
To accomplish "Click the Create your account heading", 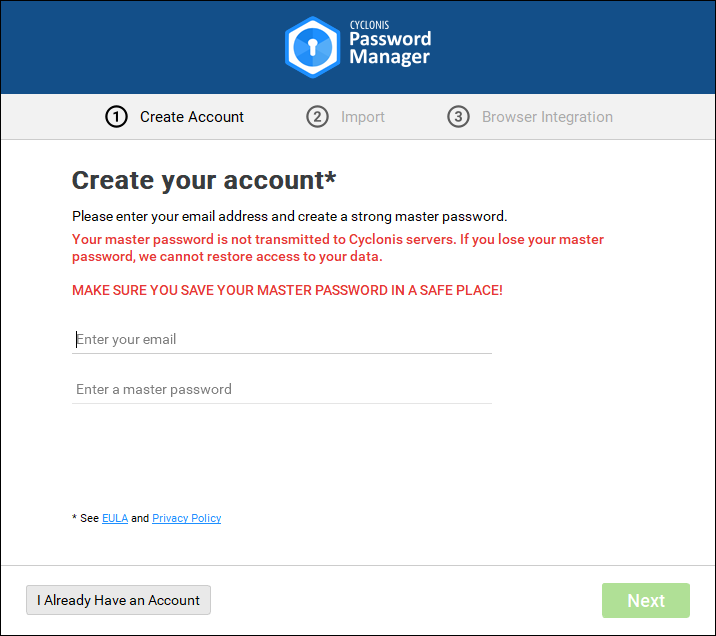I will [204, 180].
